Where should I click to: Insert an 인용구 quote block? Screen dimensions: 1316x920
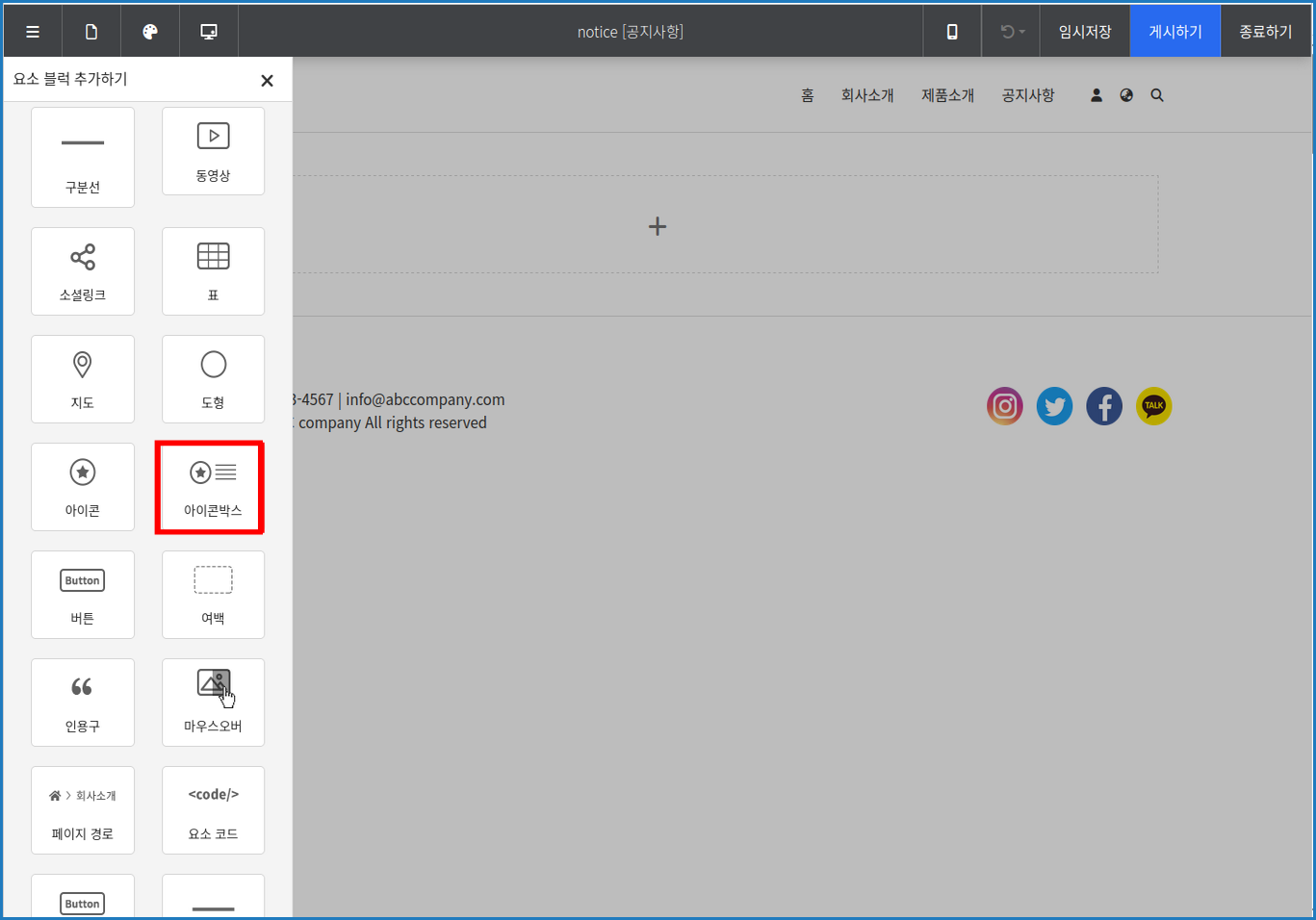[x=83, y=702]
